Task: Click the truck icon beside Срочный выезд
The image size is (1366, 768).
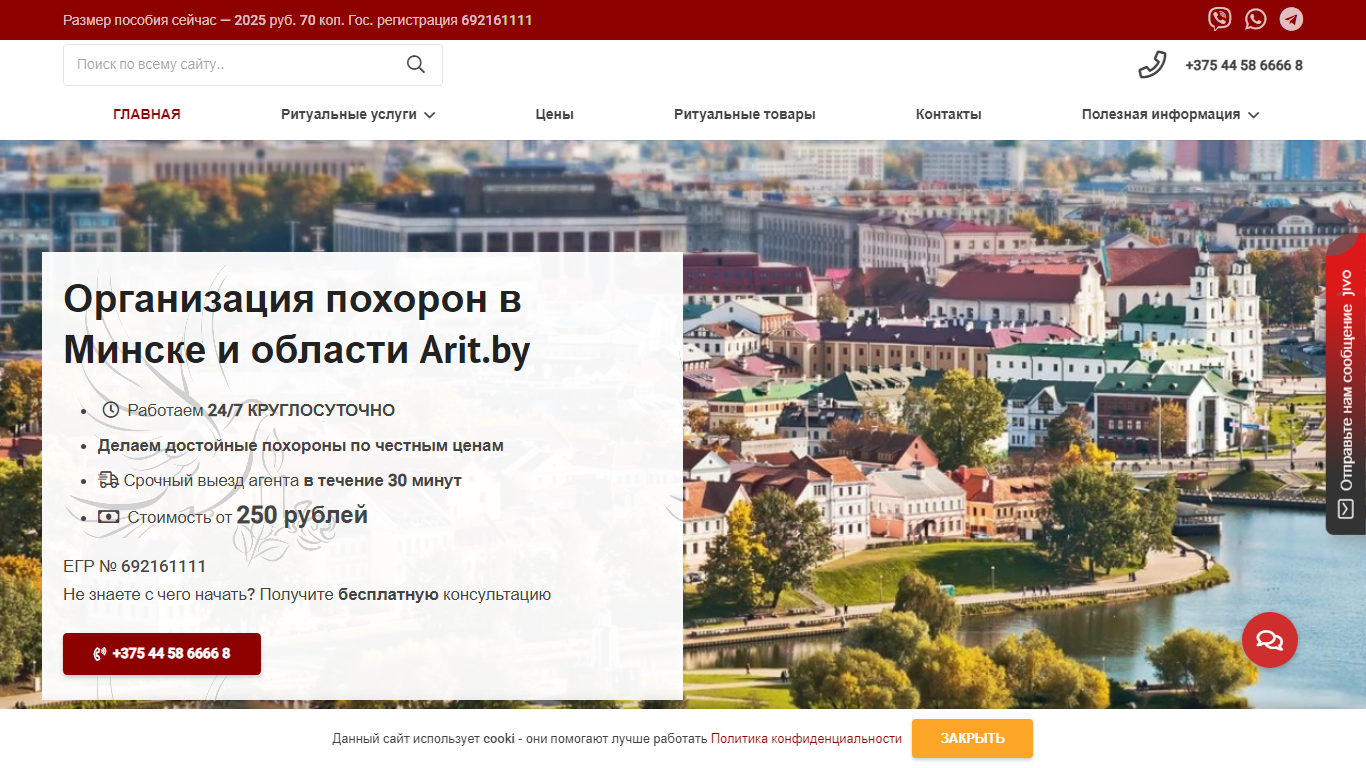Action: click(109, 480)
